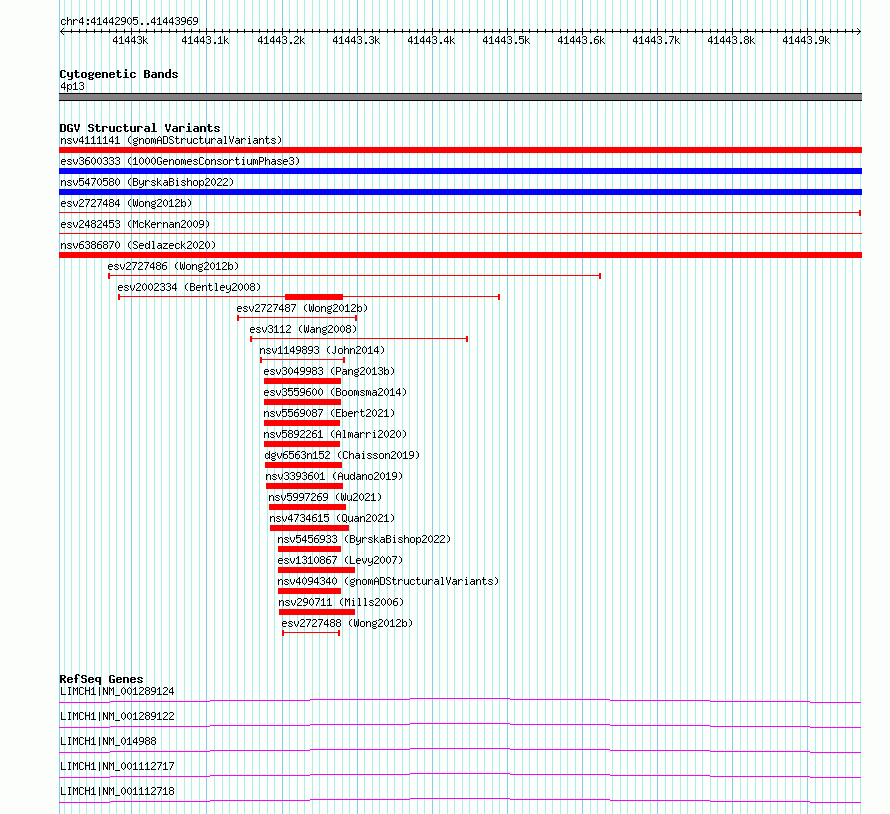Select nsv5456933 (ByrskaBishop2022) variant
This screenshot has width=890, height=814.
click(x=364, y=539)
